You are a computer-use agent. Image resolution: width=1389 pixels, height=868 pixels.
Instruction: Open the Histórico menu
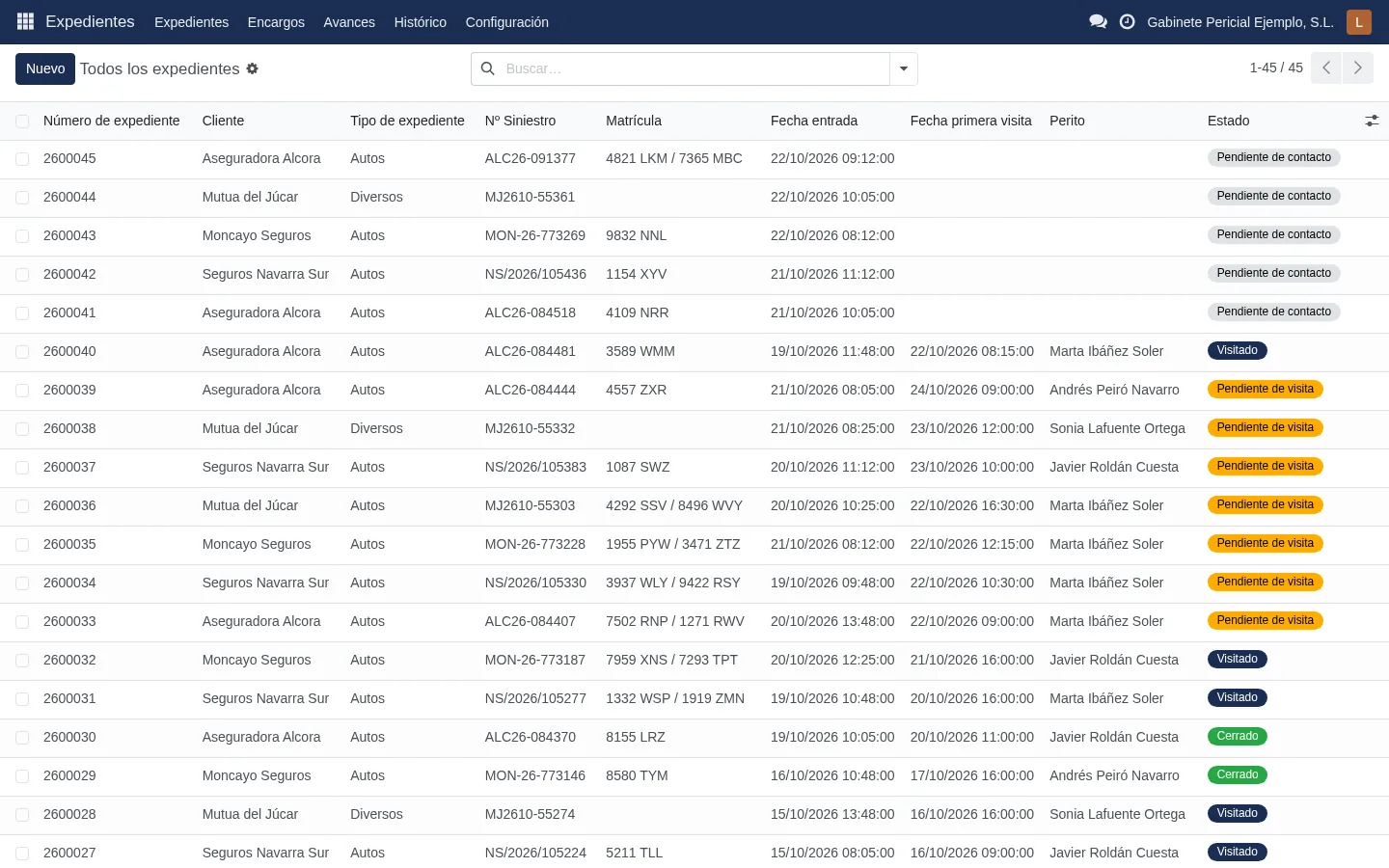[421, 22]
